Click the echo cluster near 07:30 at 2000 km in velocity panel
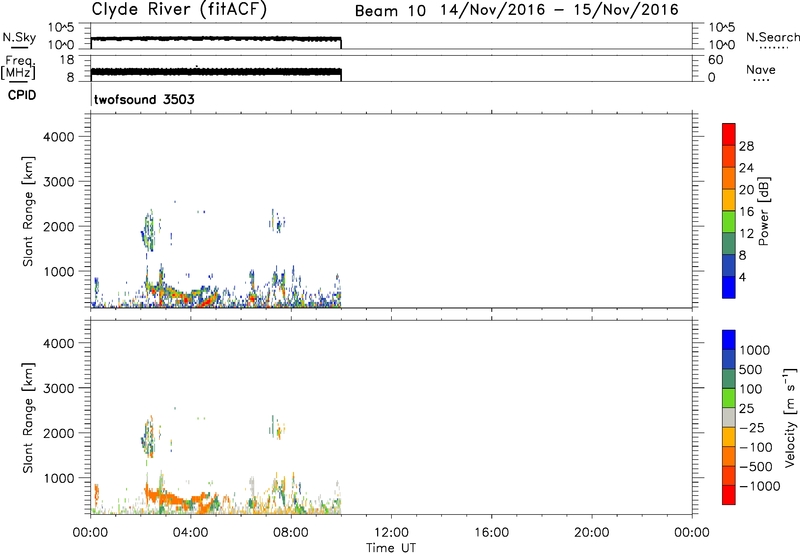Viewport: 800px width, 554px height. pos(278,427)
